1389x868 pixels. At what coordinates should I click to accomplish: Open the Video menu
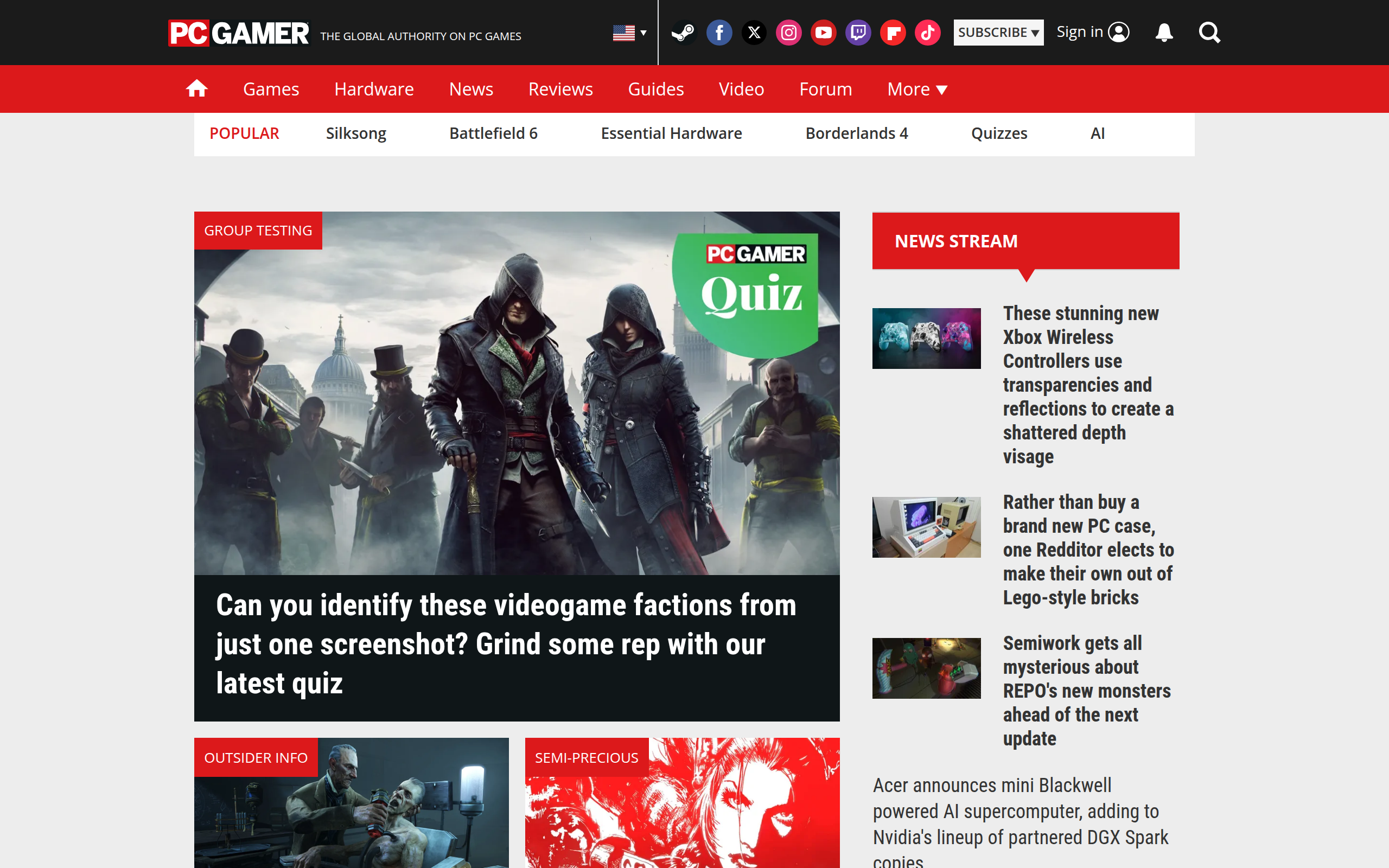pyautogui.click(x=741, y=89)
